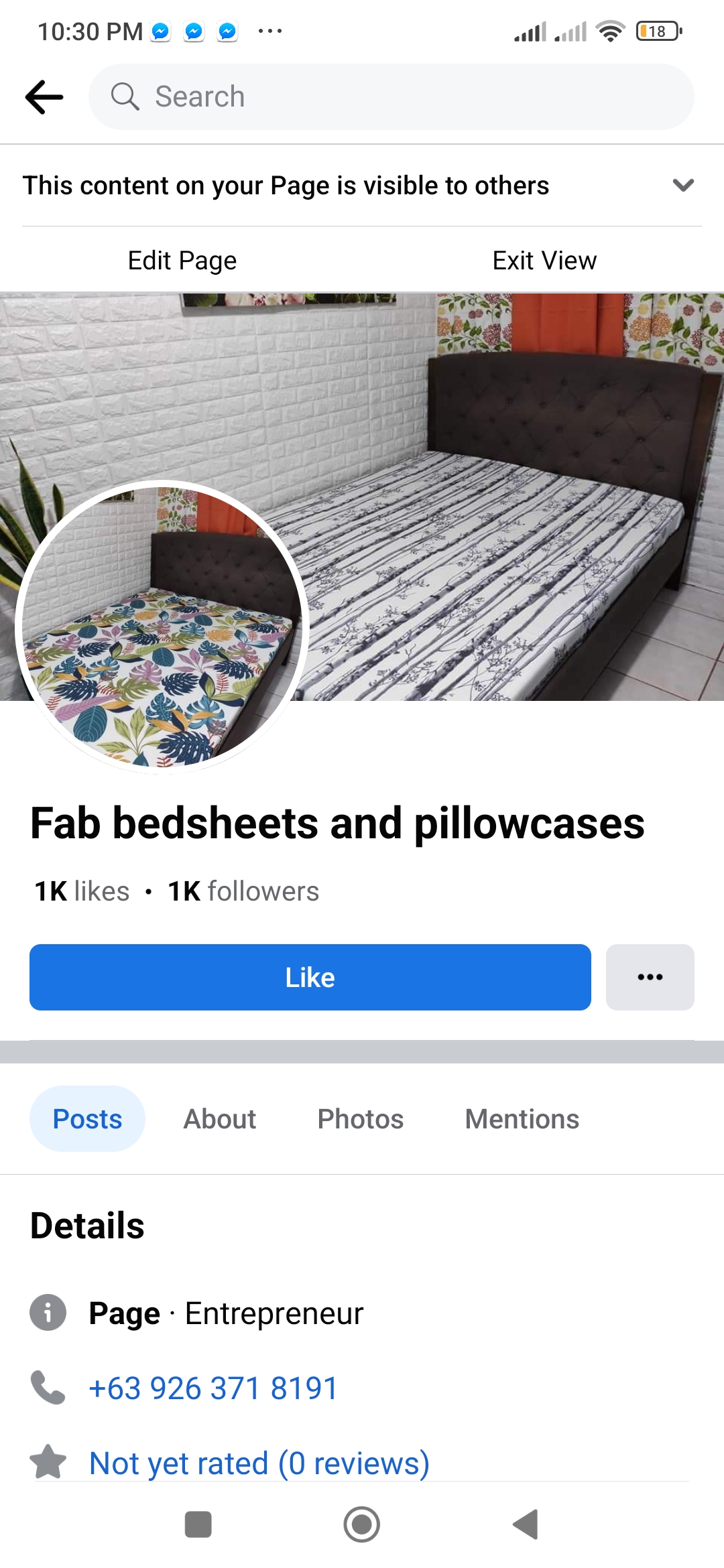Tap Android square recent apps button

pyautogui.click(x=198, y=1524)
